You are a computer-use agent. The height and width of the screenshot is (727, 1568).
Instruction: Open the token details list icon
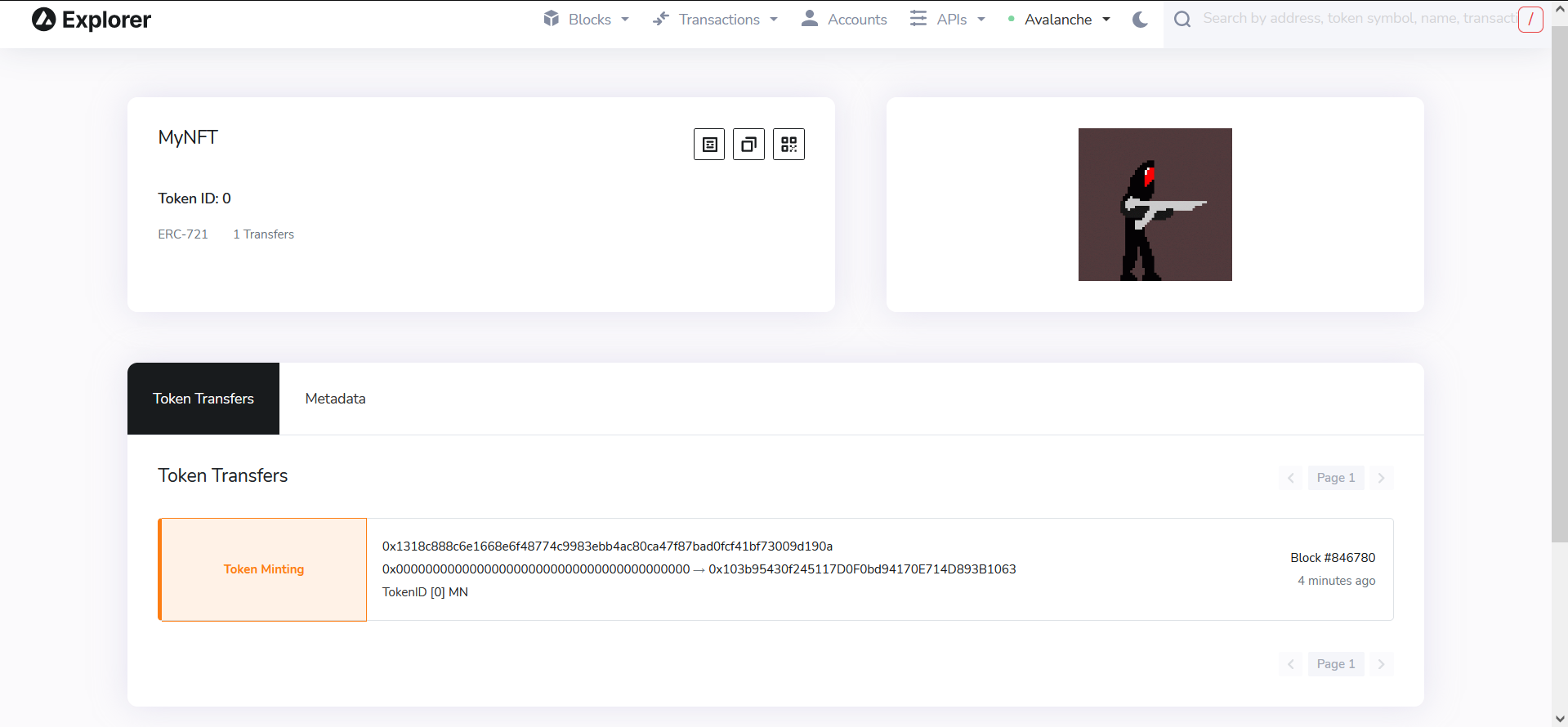coord(709,145)
